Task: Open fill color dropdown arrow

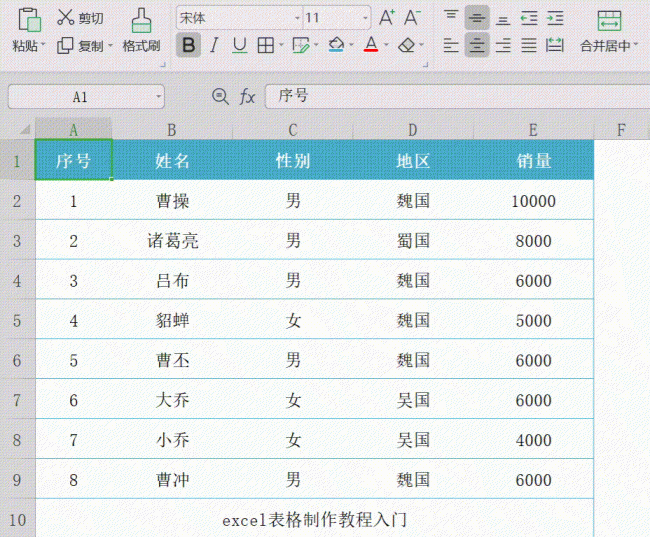Action: [x=352, y=44]
